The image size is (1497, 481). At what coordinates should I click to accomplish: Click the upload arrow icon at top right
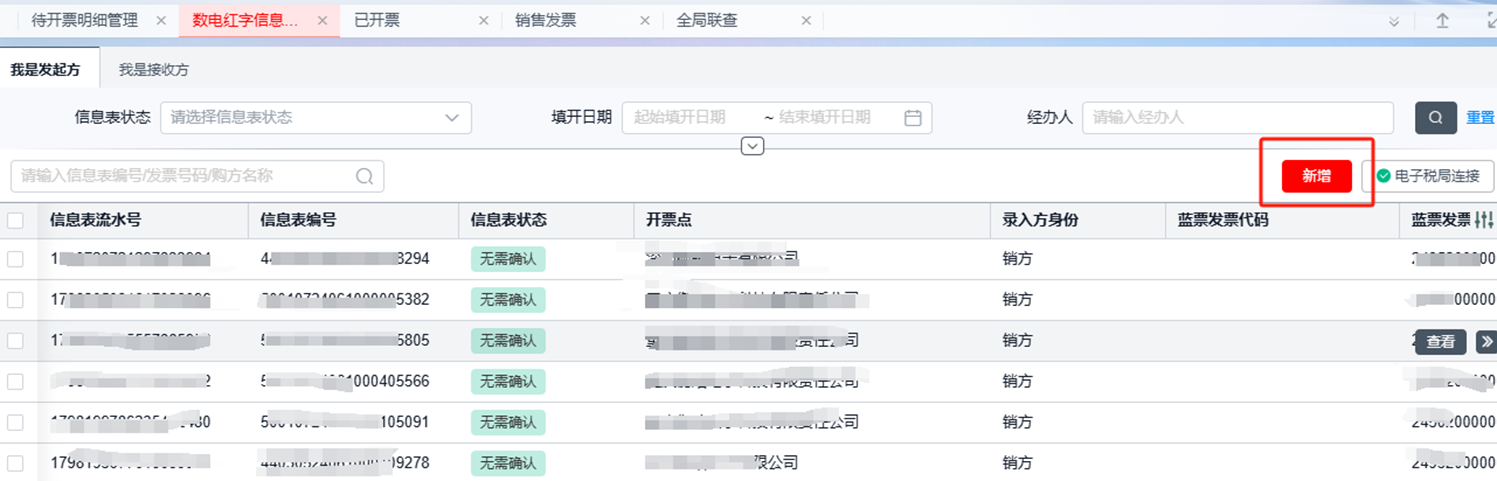[x=1442, y=21]
